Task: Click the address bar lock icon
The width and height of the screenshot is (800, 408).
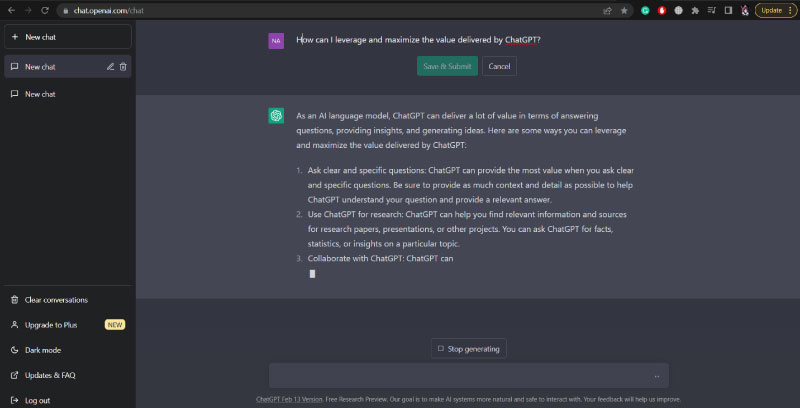Action: [x=65, y=11]
